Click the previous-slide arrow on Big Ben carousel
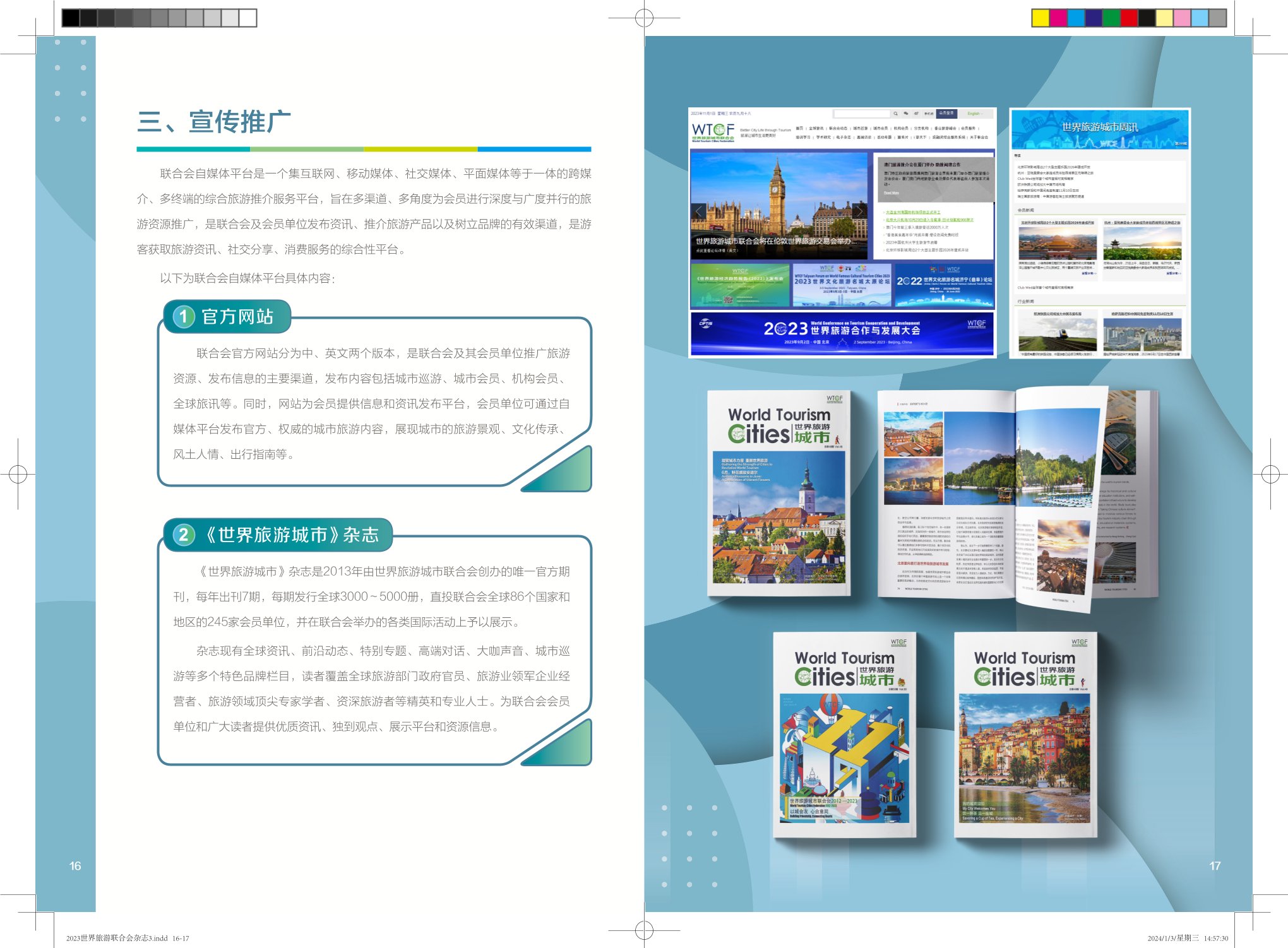 coord(698,211)
